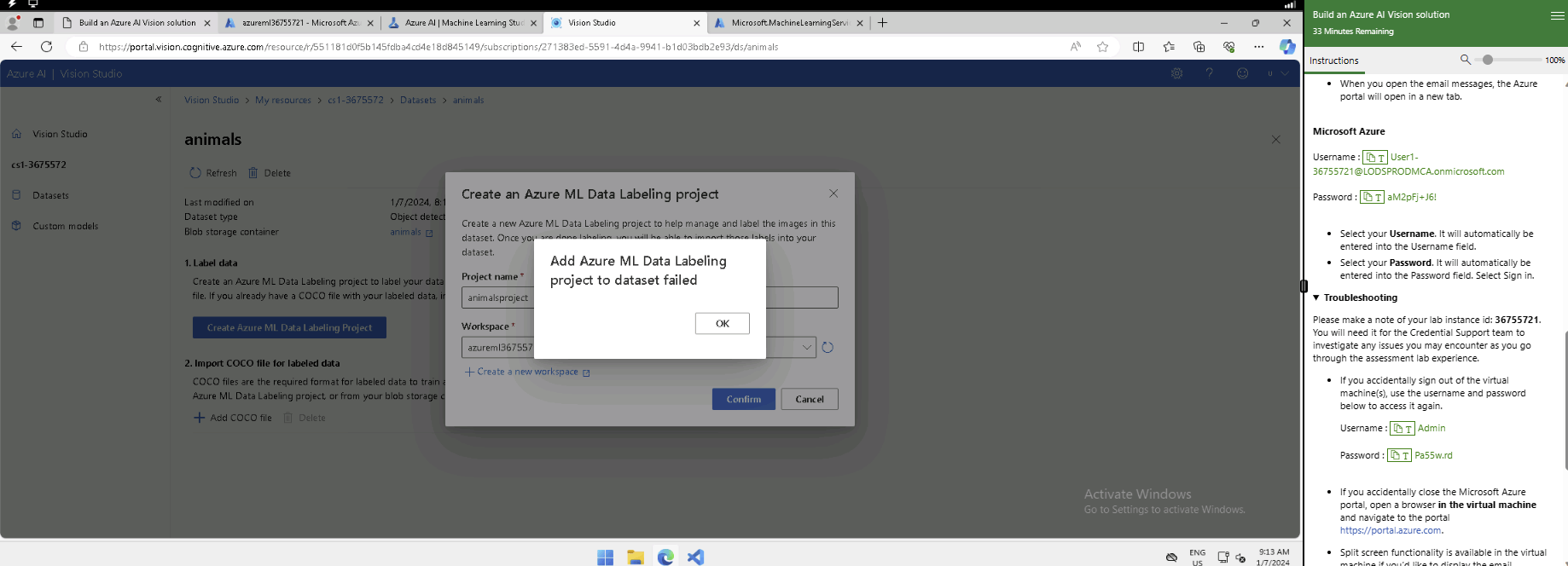Viewport: 1568px width, 566px height.
Task: Open the Create a new workspace link
Action: point(527,372)
